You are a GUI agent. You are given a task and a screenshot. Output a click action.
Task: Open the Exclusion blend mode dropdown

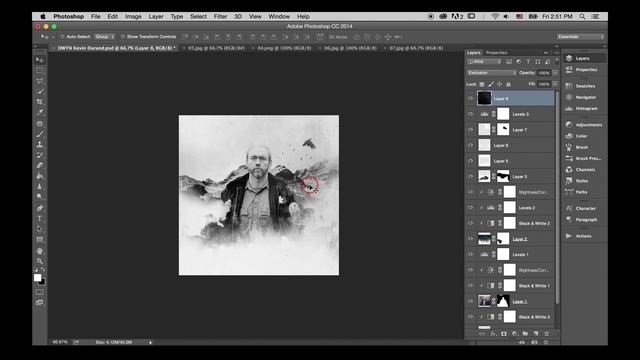point(491,73)
